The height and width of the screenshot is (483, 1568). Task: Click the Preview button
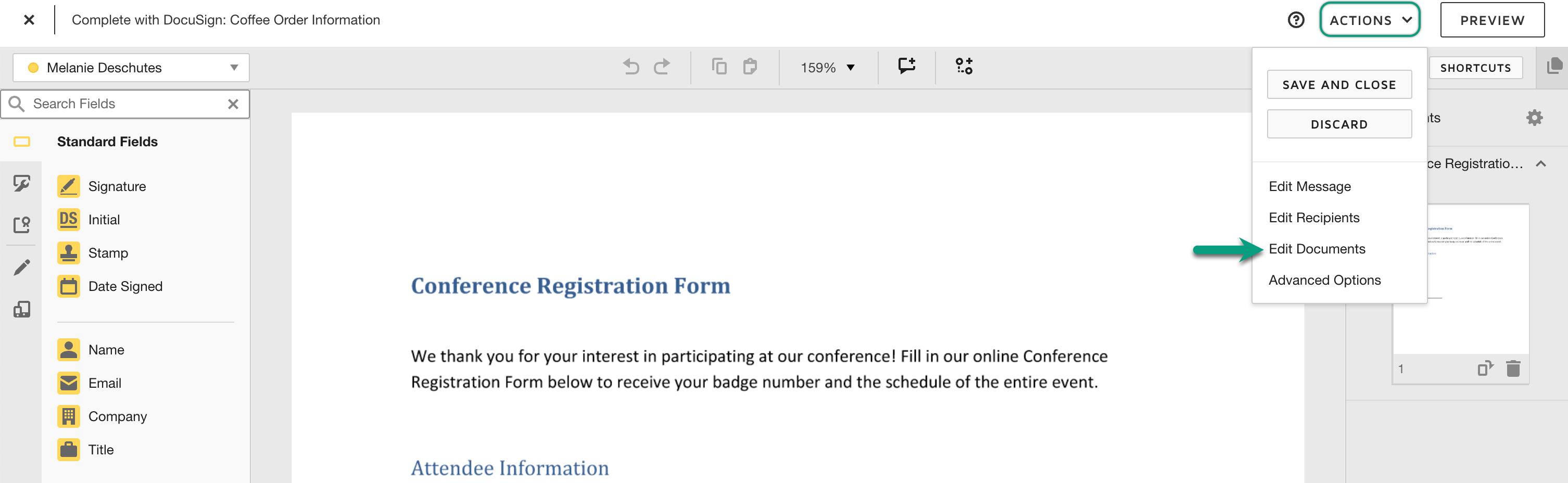pyautogui.click(x=1492, y=20)
